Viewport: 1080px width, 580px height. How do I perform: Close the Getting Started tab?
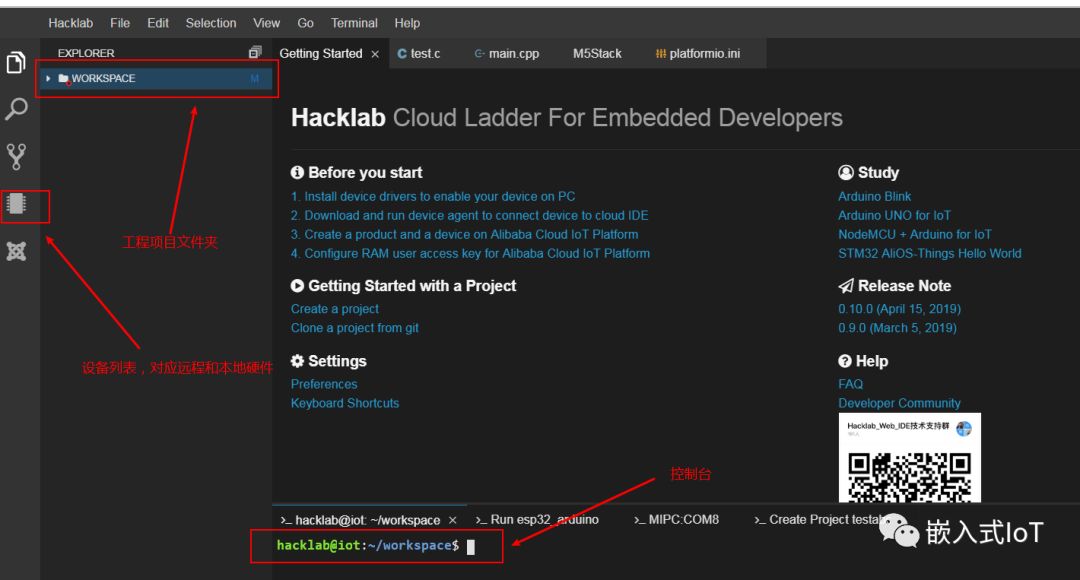[x=375, y=54]
